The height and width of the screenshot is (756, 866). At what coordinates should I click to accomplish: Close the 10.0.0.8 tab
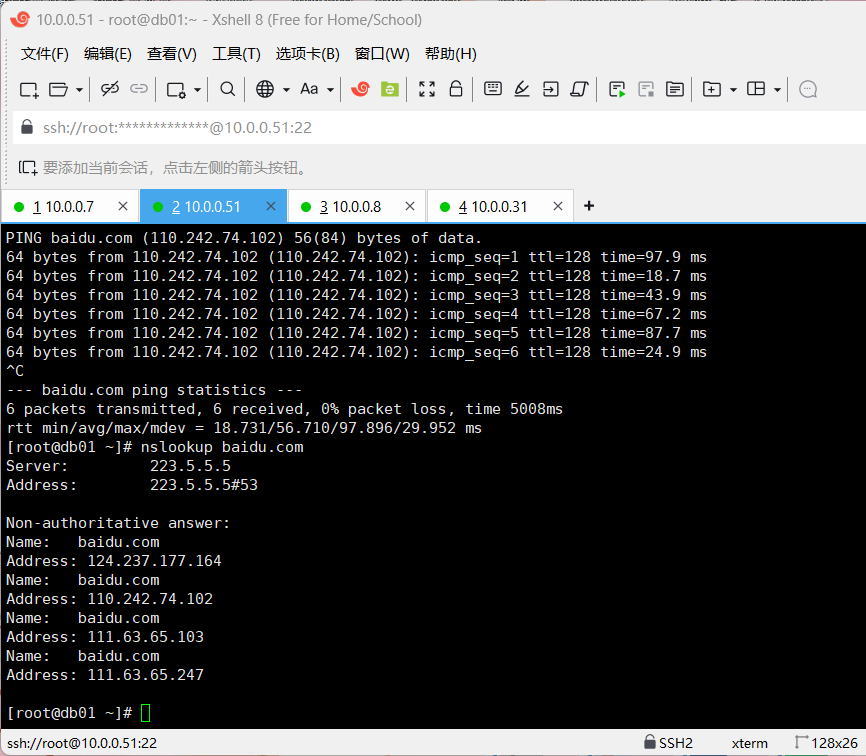410,206
